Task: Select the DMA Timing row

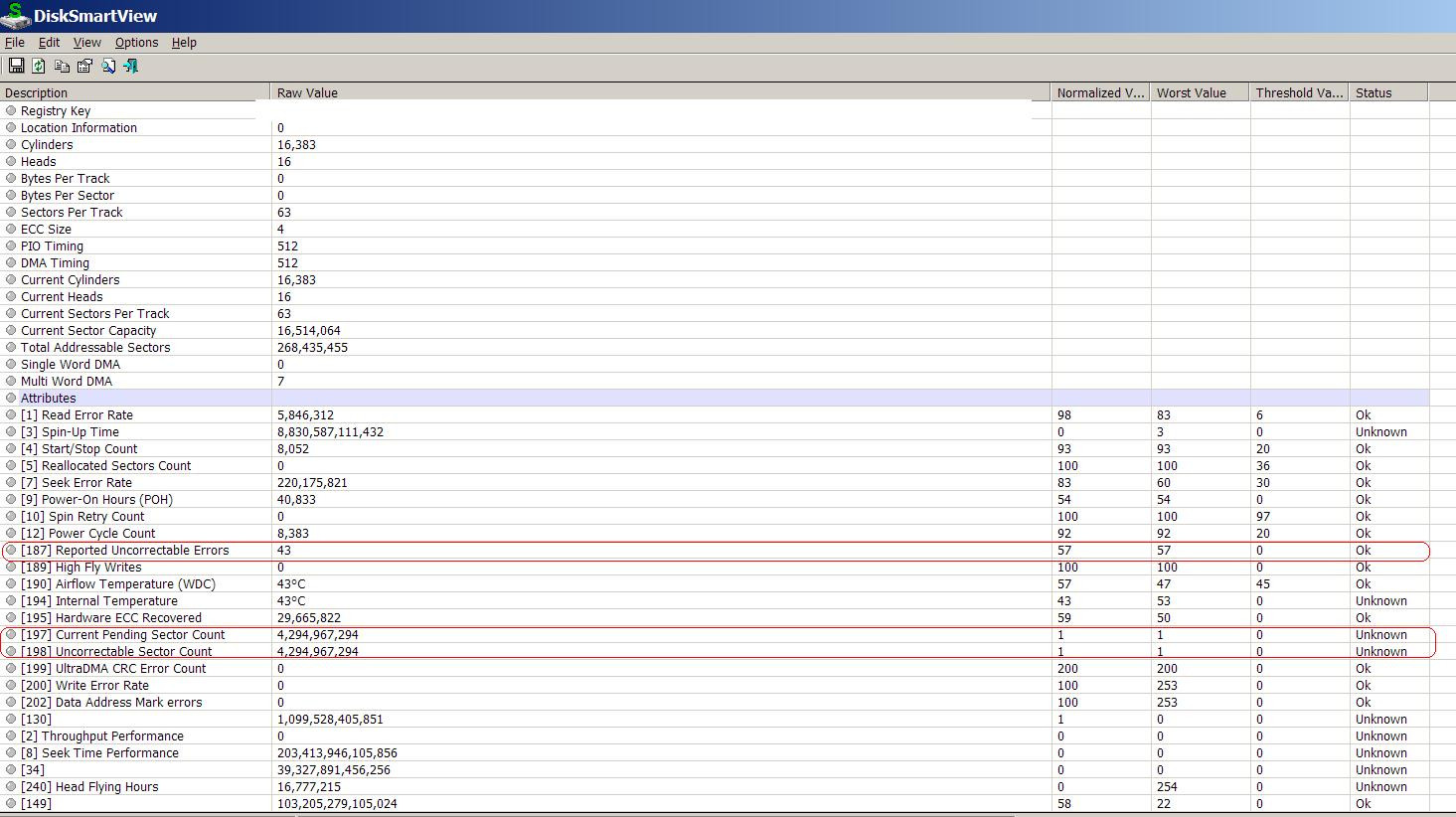Action: coord(715,262)
